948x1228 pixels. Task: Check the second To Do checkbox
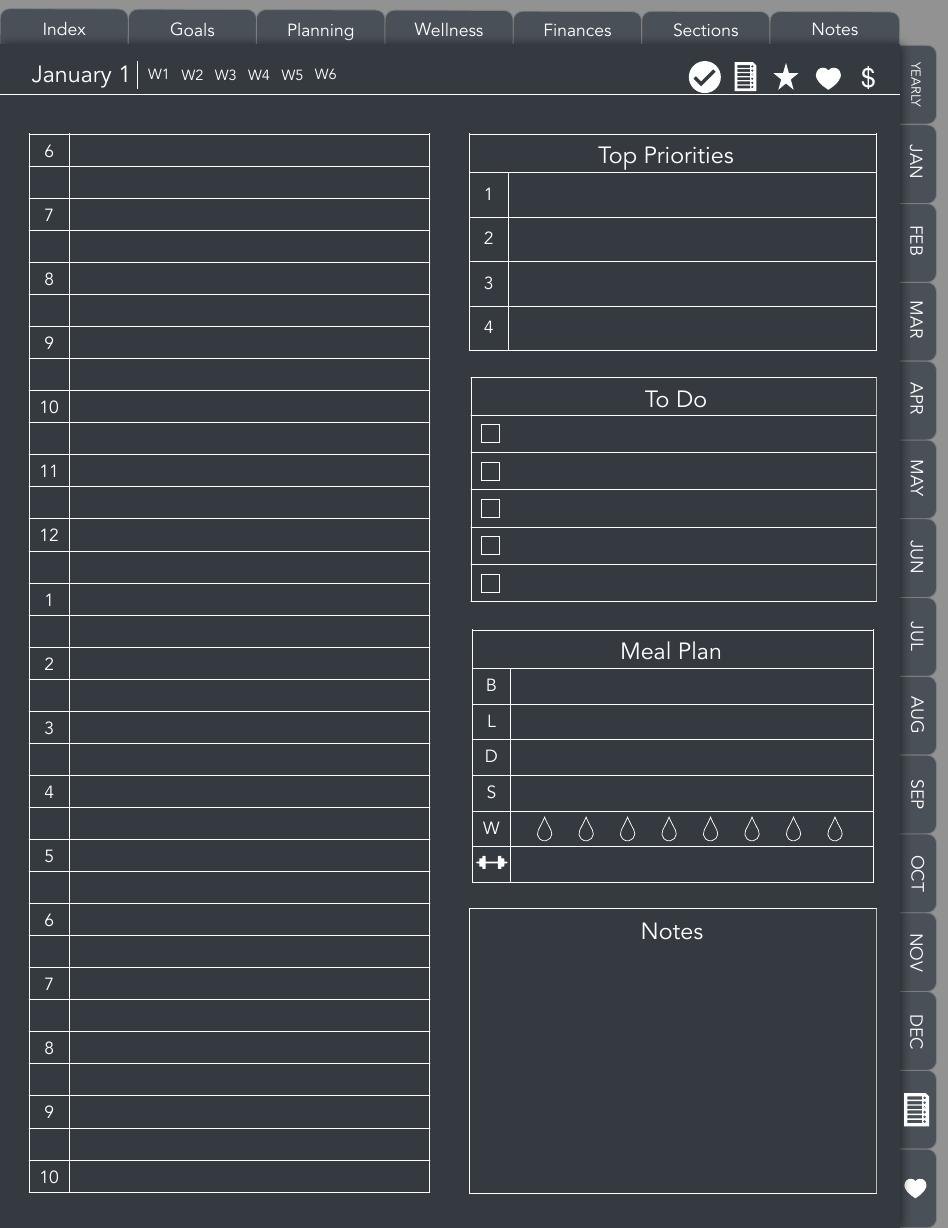pyautogui.click(x=490, y=471)
